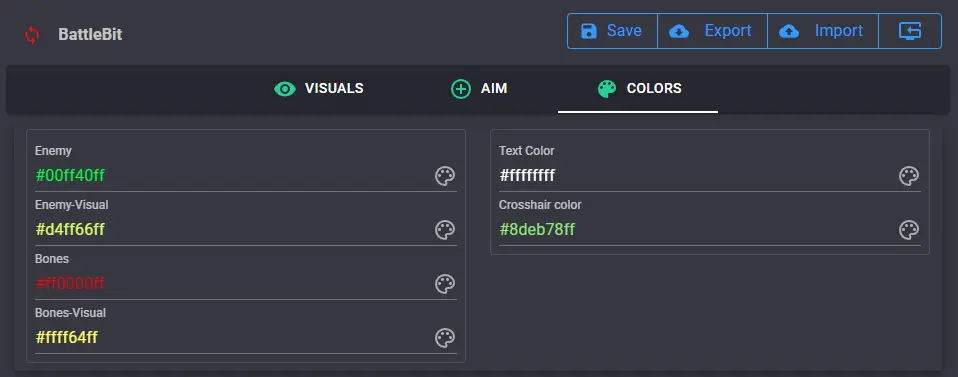This screenshot has width=958, height=377.
Task: Select the COLORS tab
Action: pyautogui.click(x=638, y=89)
